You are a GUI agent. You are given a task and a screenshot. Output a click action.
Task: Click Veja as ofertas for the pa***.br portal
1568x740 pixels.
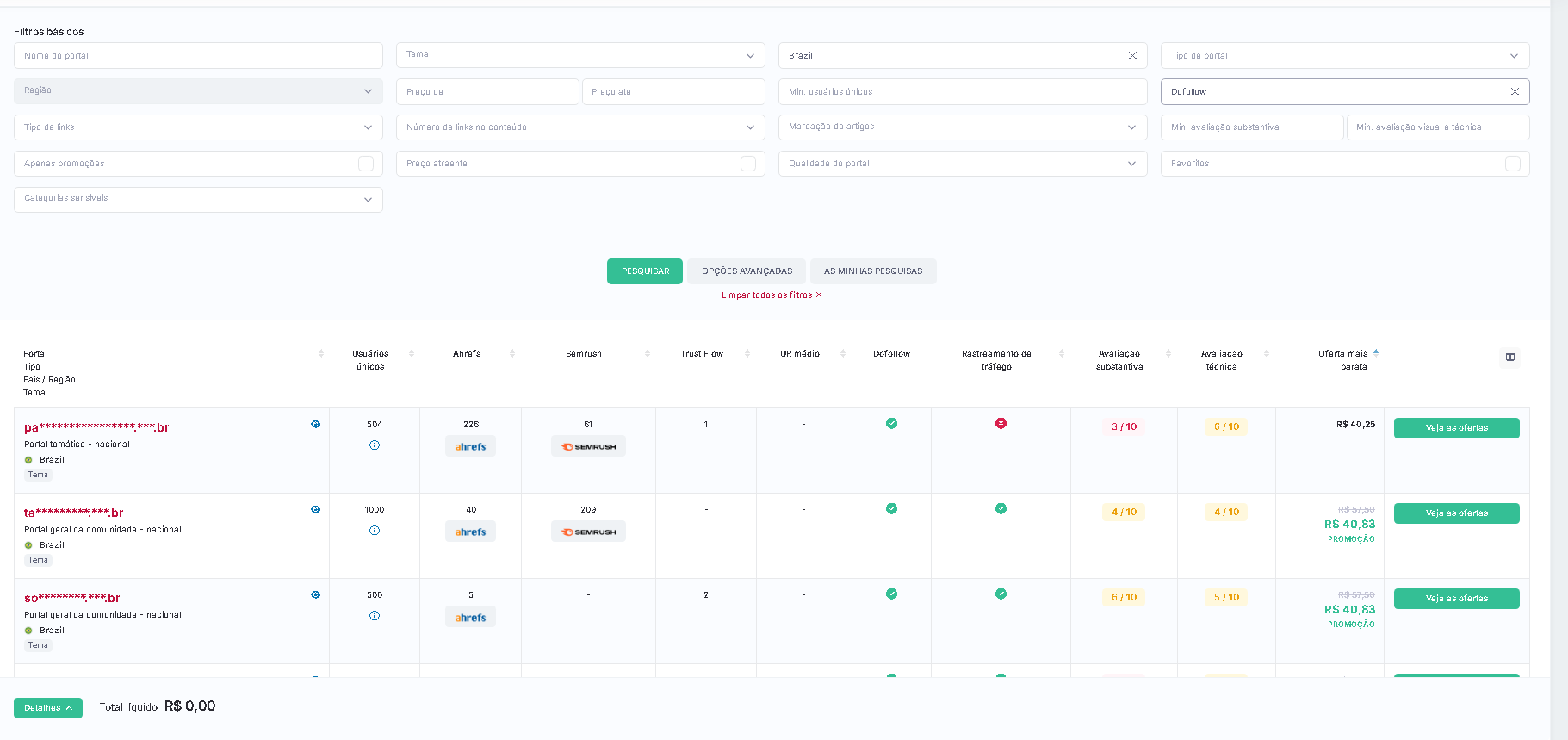pos(1457,428)
